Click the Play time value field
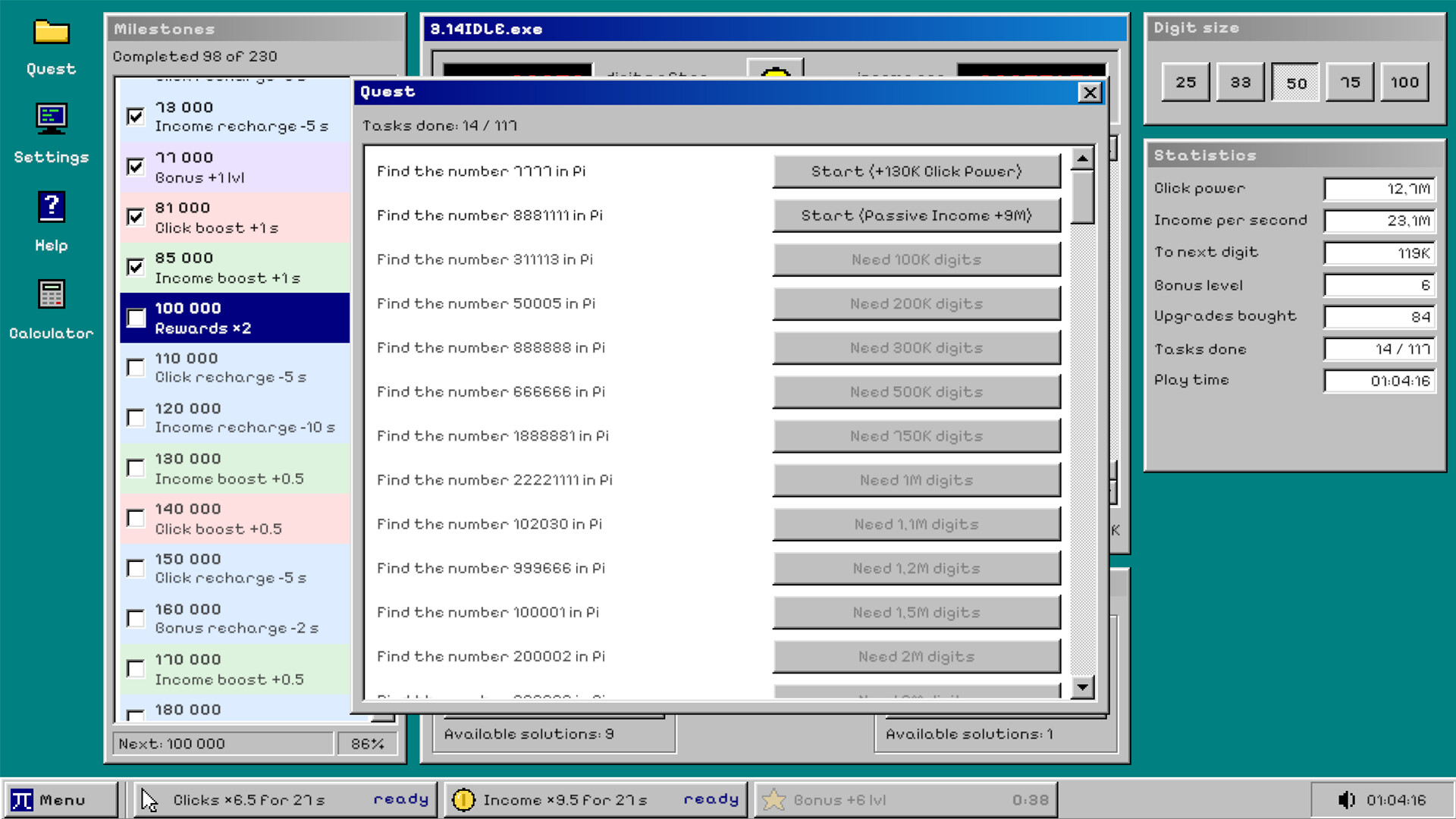Screen dimensions: 1456x819 point(1379,381)
